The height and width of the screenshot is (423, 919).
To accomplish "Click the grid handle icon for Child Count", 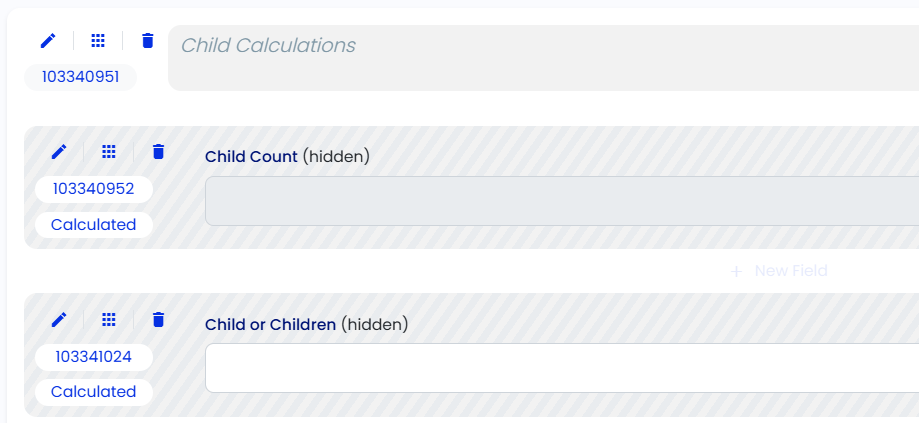I will tap(108, 152).
